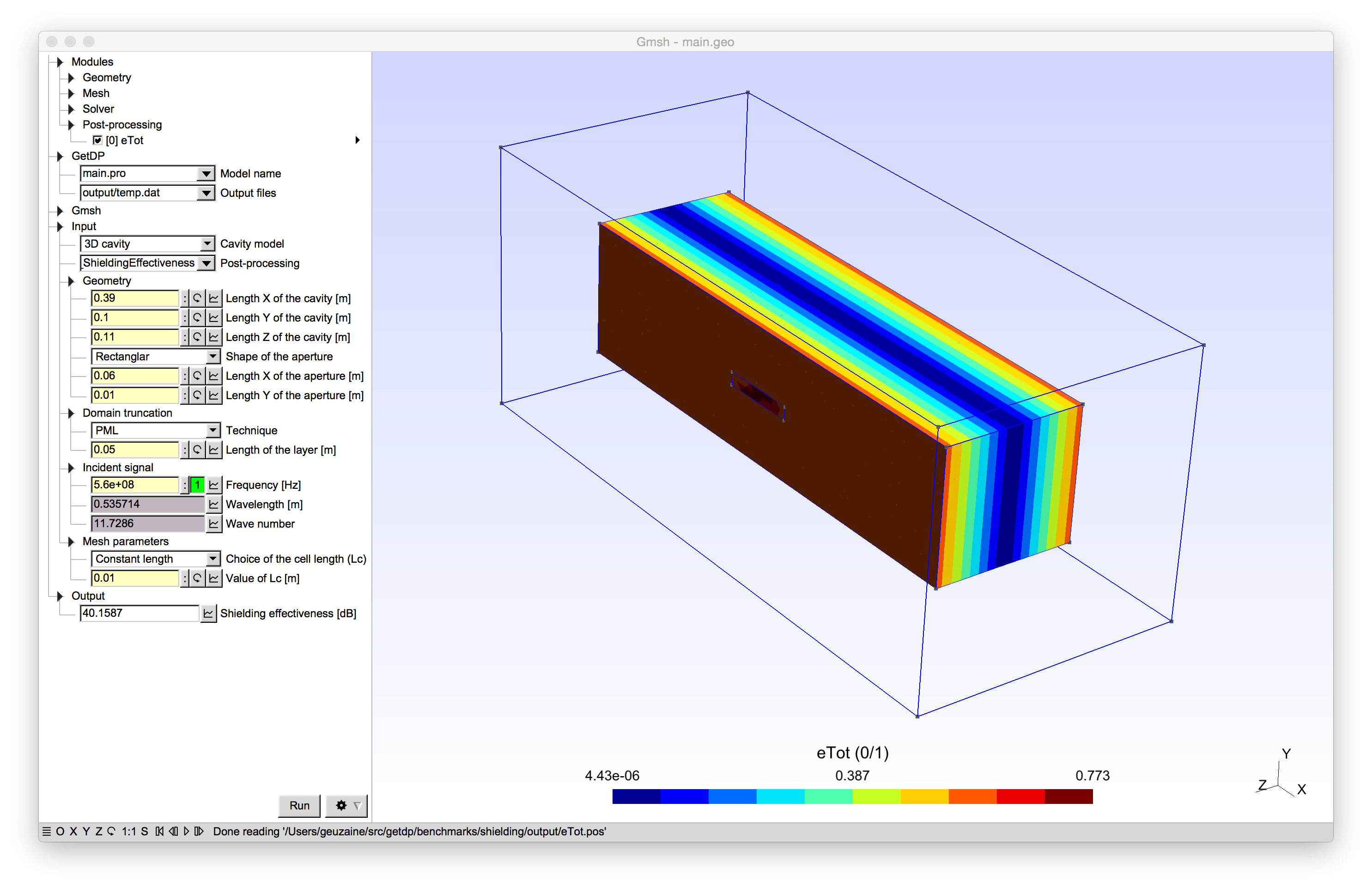
Task: Toggle the eTot view checkbox
Action: tap(97, 140)
